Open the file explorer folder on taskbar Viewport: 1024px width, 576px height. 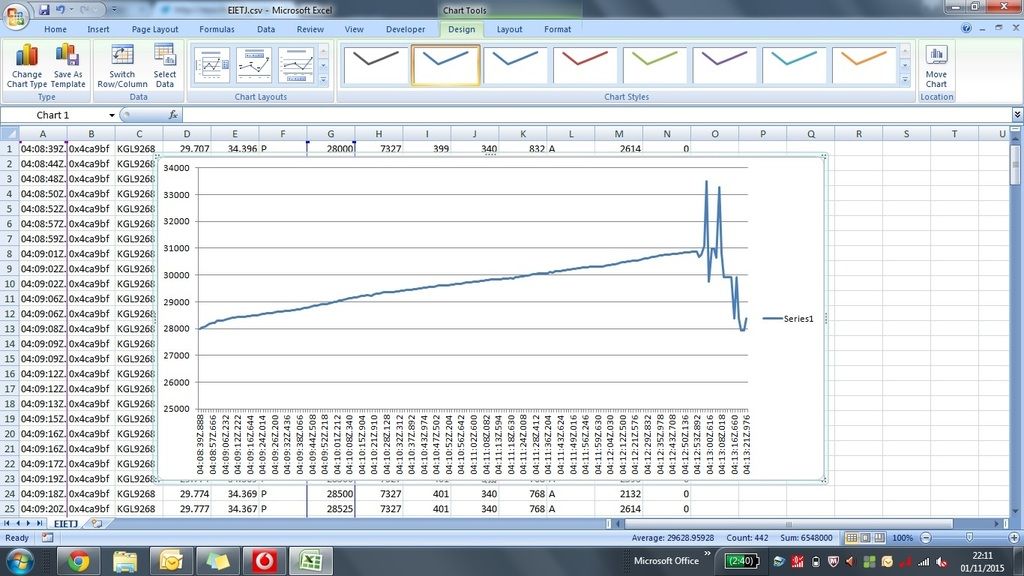pyautogui.click(x=125, y=561)
